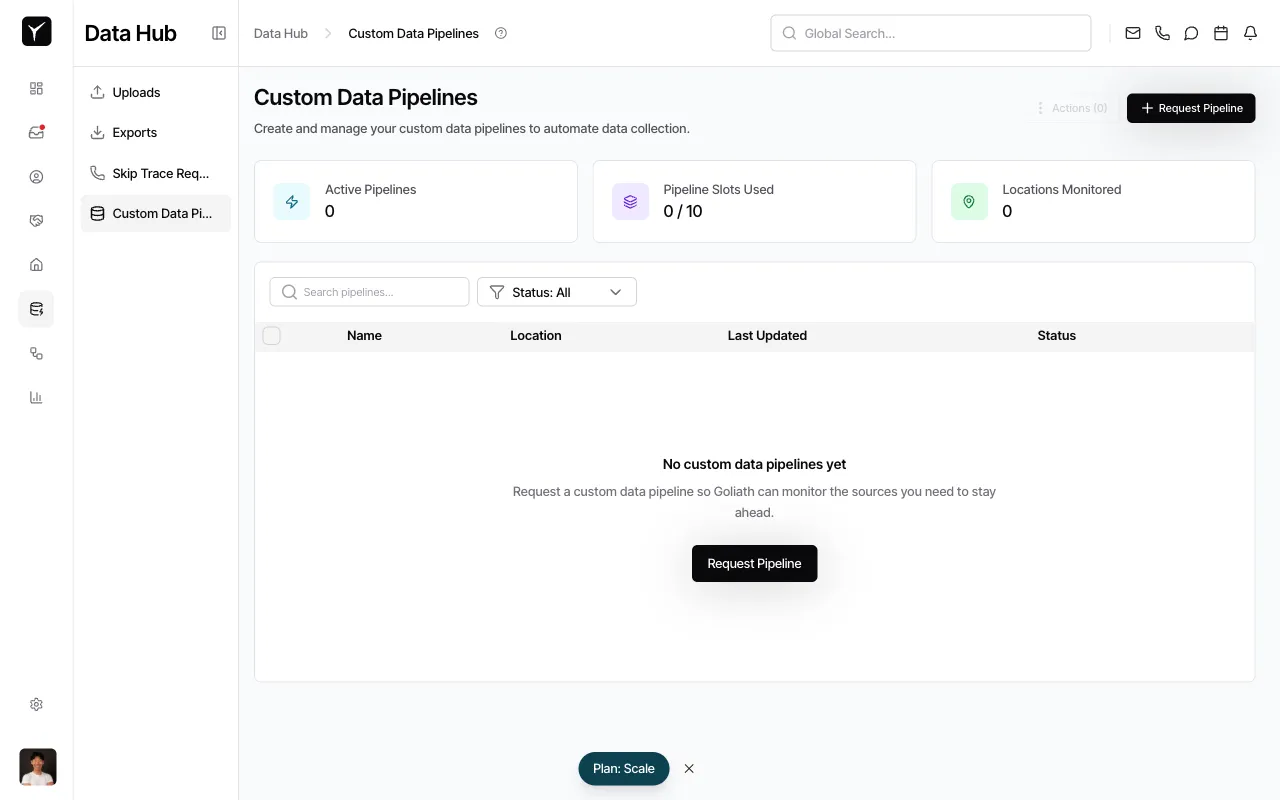This screenshot has height=800, width=1280.
Task: Check the inbox icon with red notification dot
Action: click(36, 132)
